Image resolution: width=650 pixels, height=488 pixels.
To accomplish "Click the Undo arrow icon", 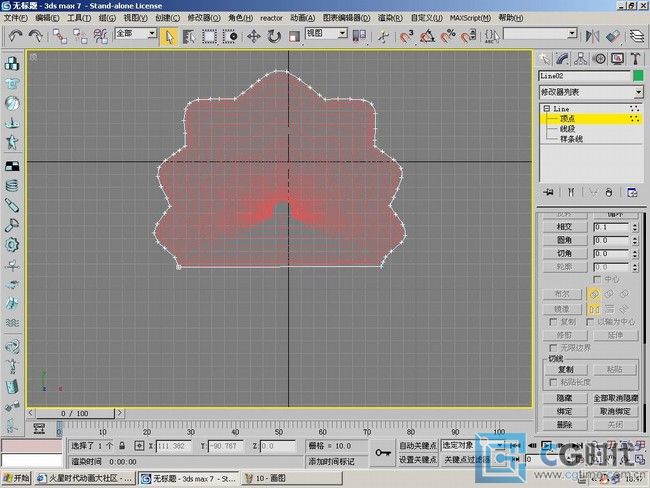I will coord(15,36).
